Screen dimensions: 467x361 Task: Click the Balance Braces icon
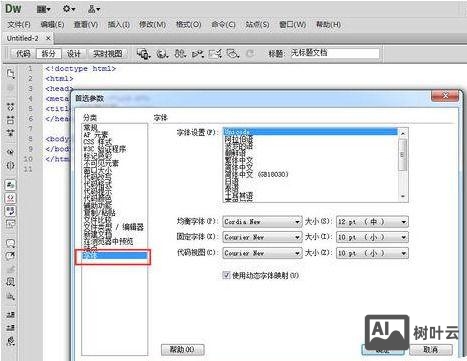pos(10,165)
